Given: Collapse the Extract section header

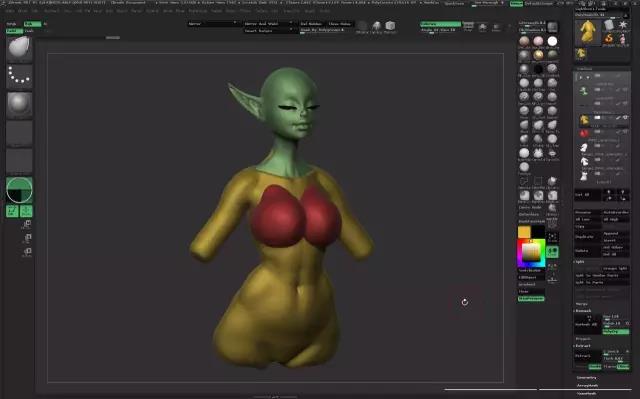Looking at the screenshot, I should [x=582, y=346].
